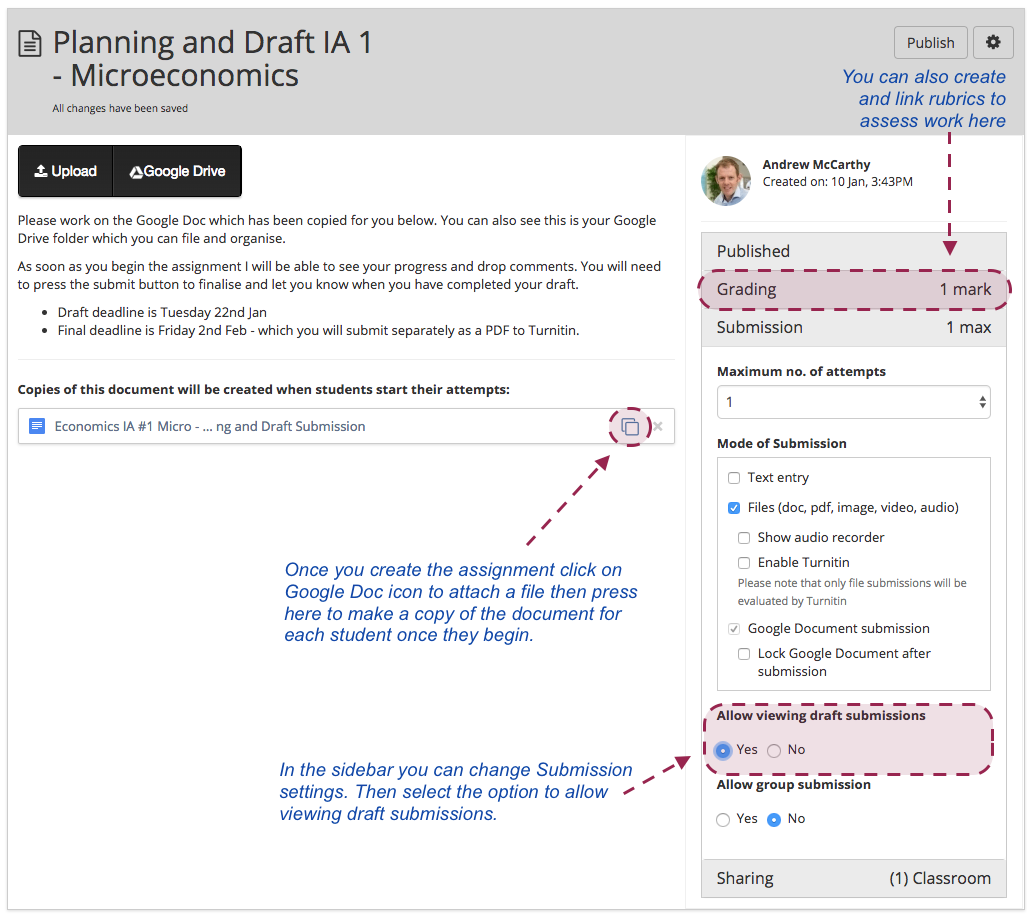Screen dimensions: 1027x914
Task: Select Yes for group submission
Action: 723,819
